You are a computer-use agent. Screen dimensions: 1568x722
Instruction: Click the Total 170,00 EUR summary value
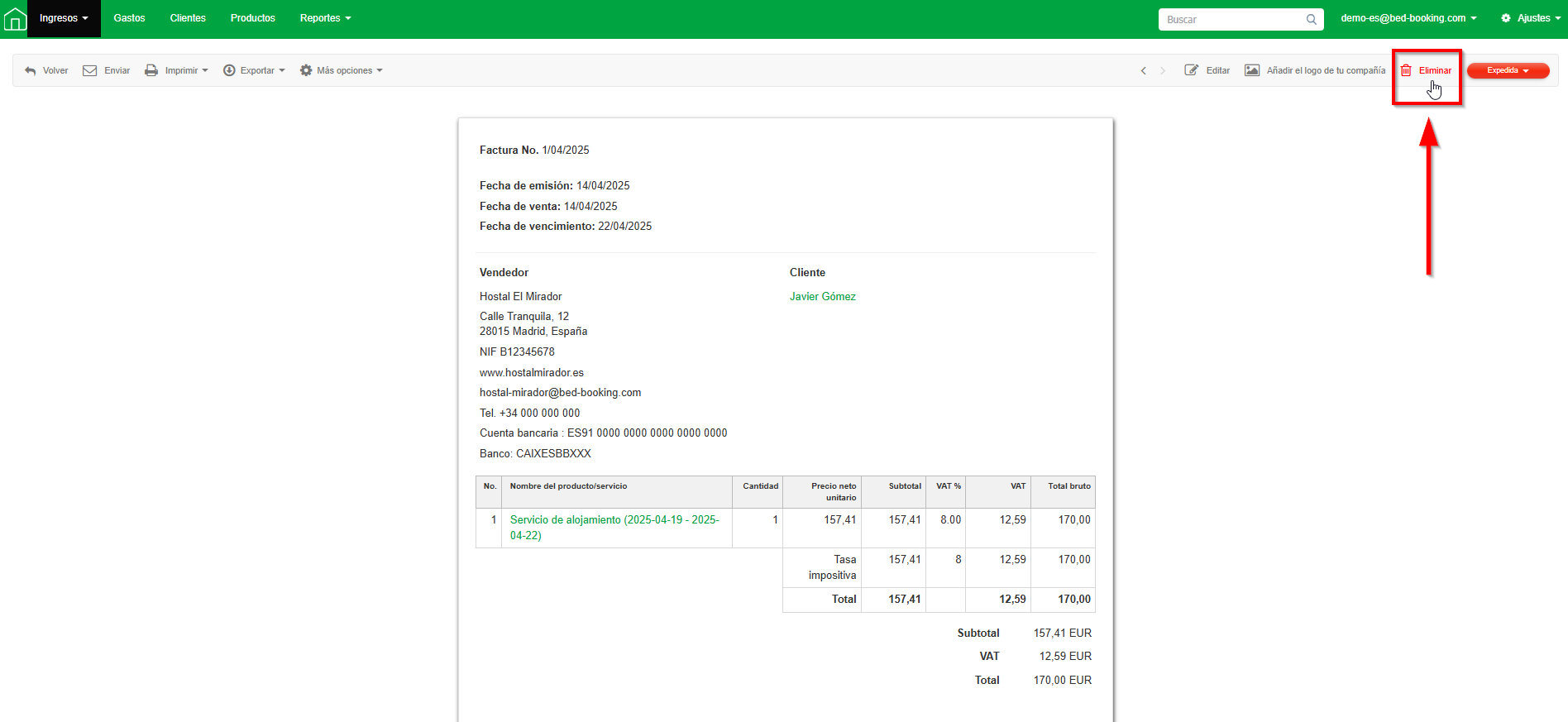1062,681
